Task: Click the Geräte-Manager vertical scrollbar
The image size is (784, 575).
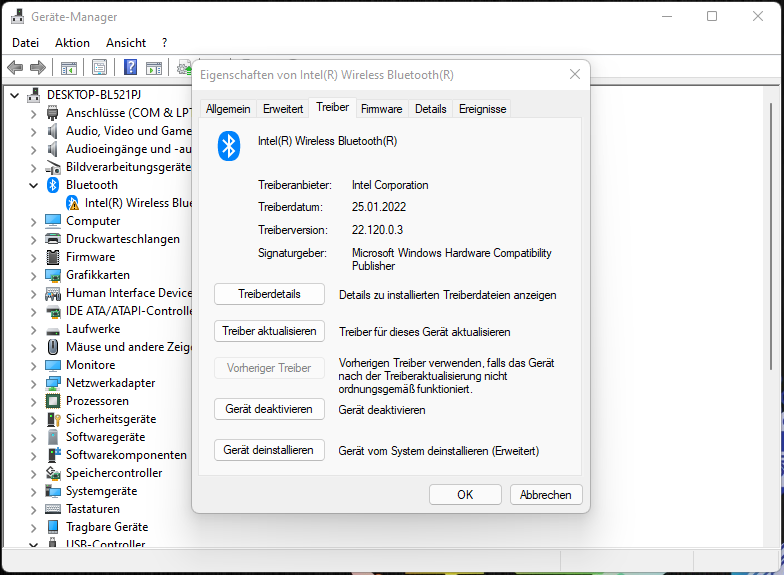Action: point(772,235)
